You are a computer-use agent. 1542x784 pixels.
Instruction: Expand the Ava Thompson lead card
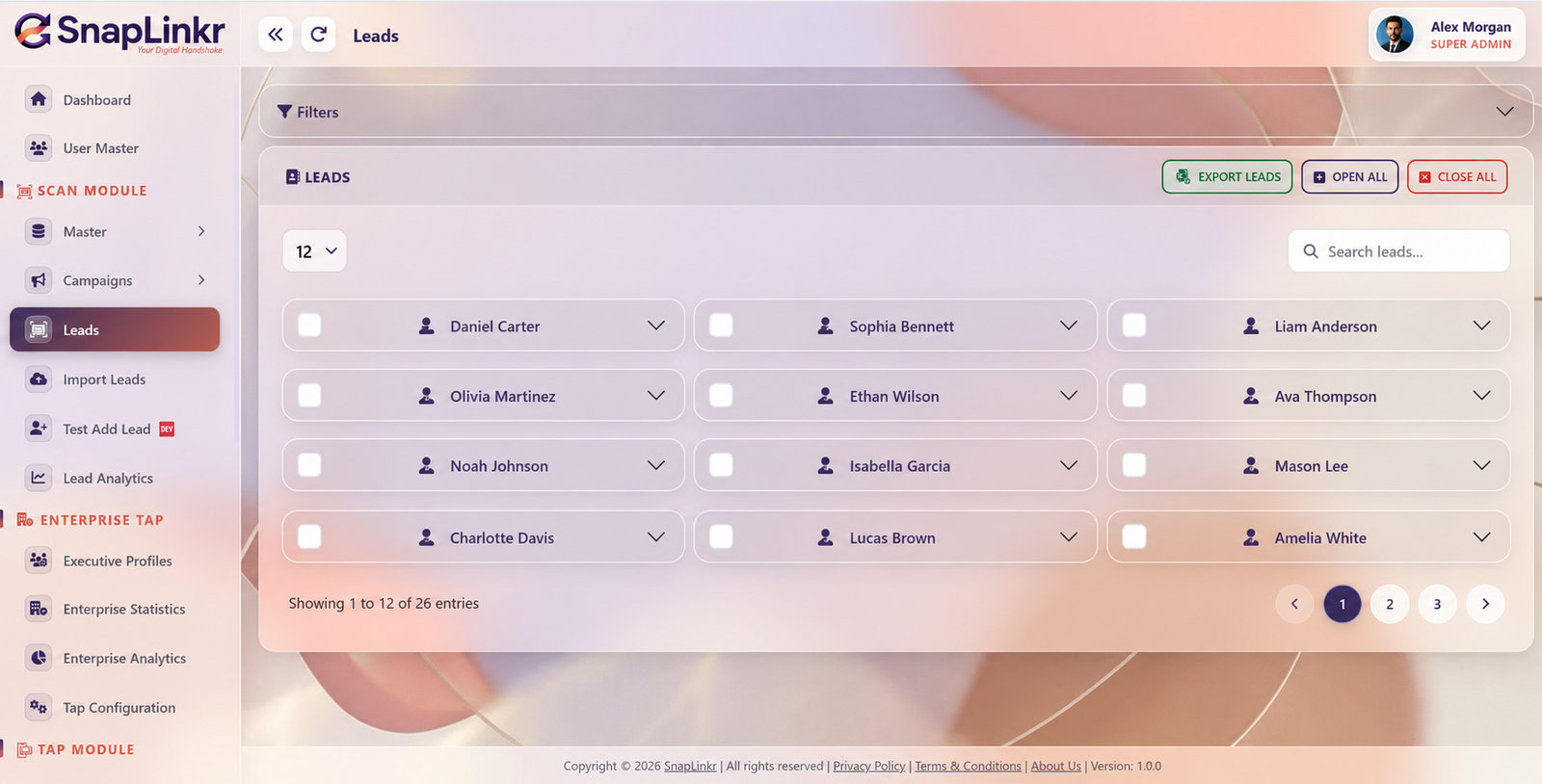pos(1482,396)
